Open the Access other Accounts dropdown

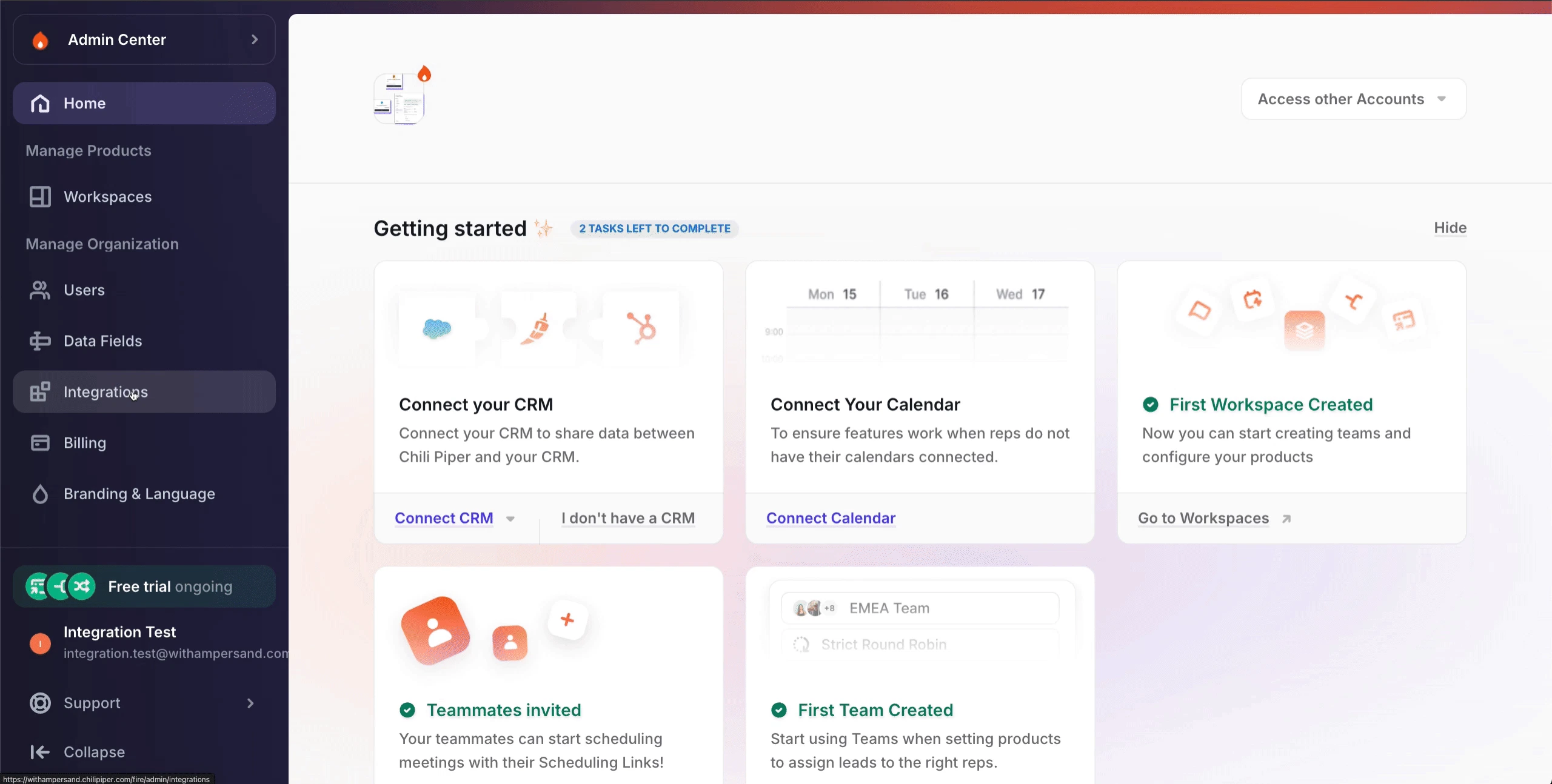[1353, 99]
